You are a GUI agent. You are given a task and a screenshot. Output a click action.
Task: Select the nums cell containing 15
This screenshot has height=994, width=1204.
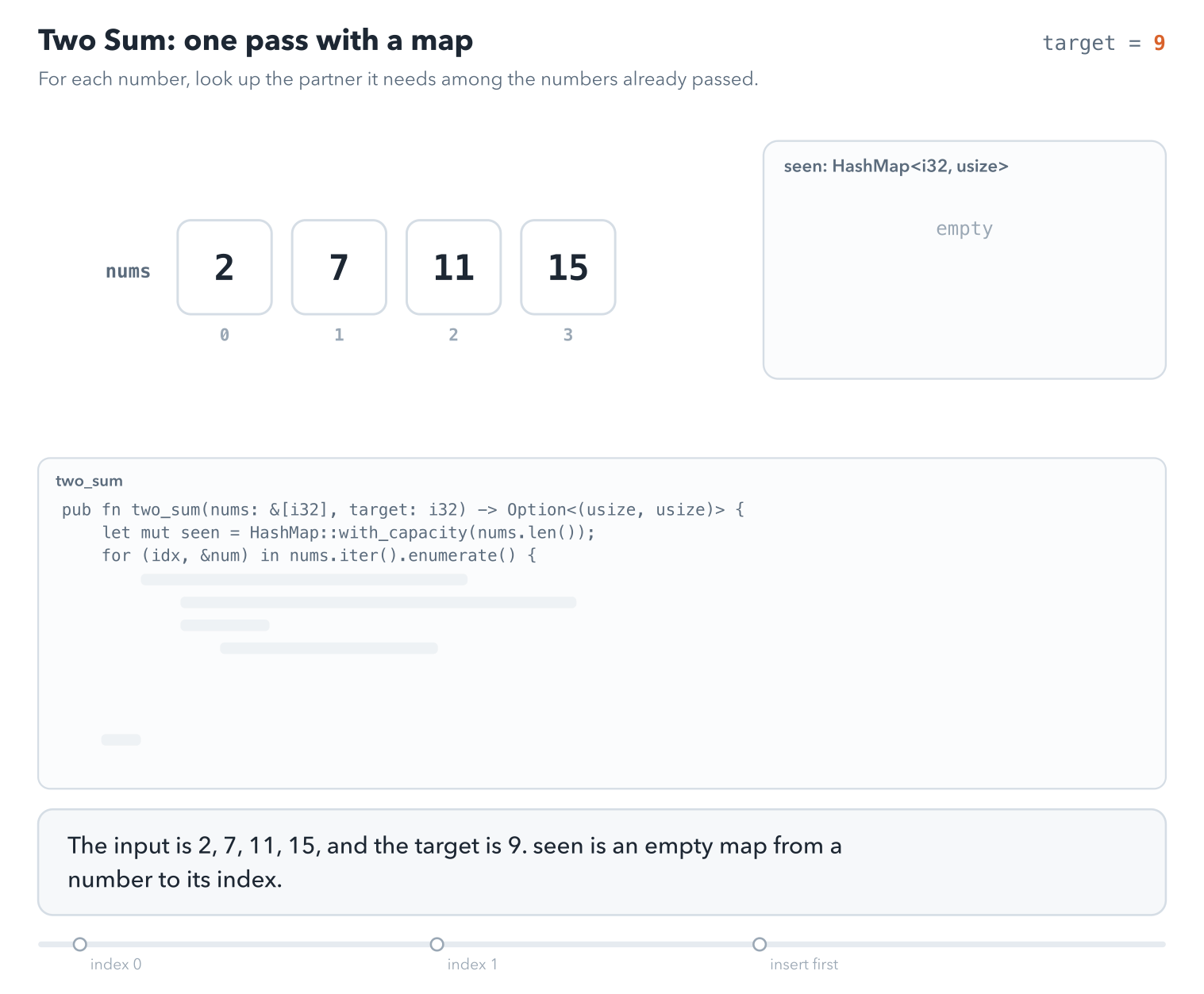point(568,267)
